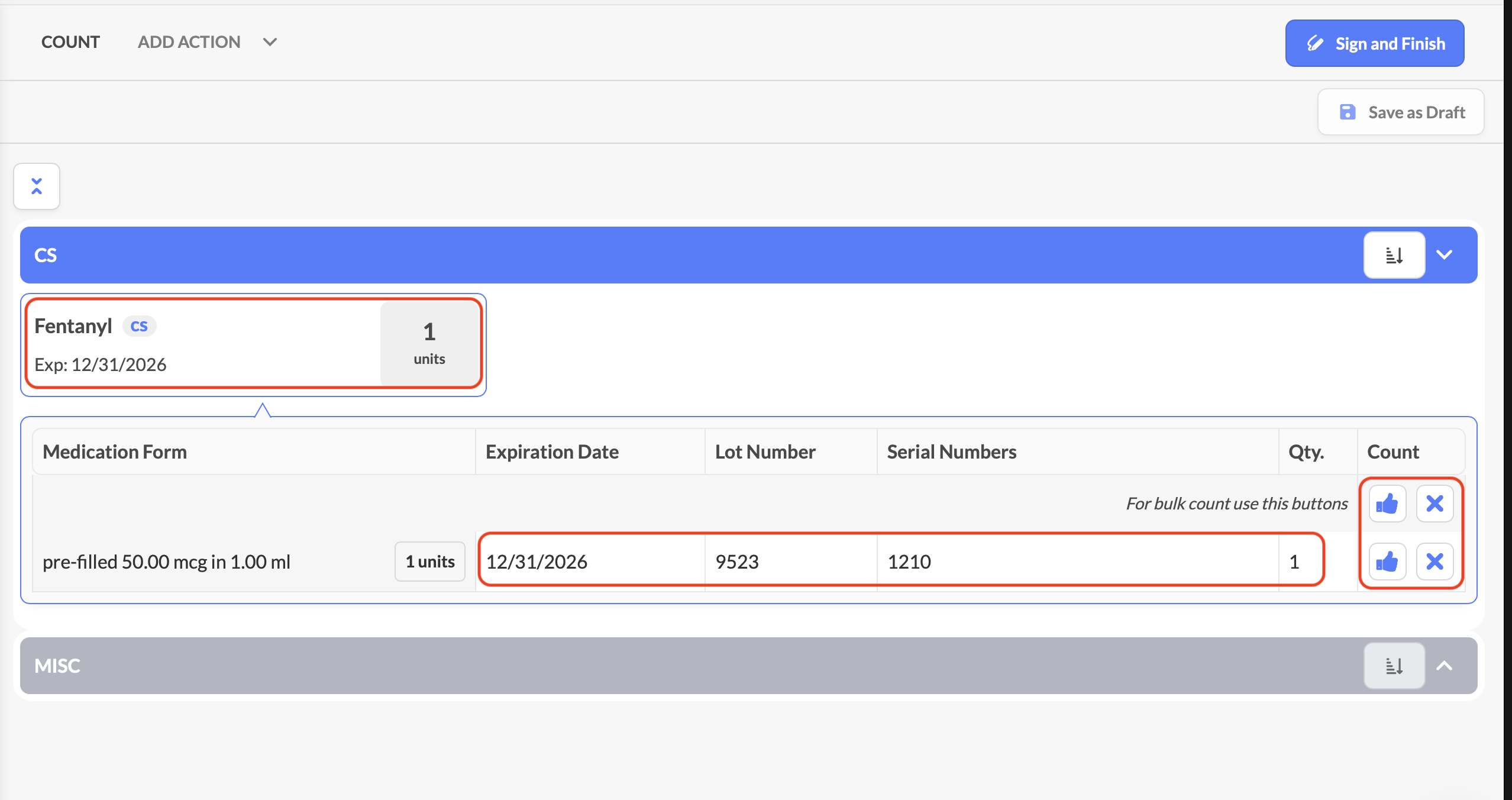
Task: Click the CS tag next to Fentanyl
Action: (x=139, y=326)
